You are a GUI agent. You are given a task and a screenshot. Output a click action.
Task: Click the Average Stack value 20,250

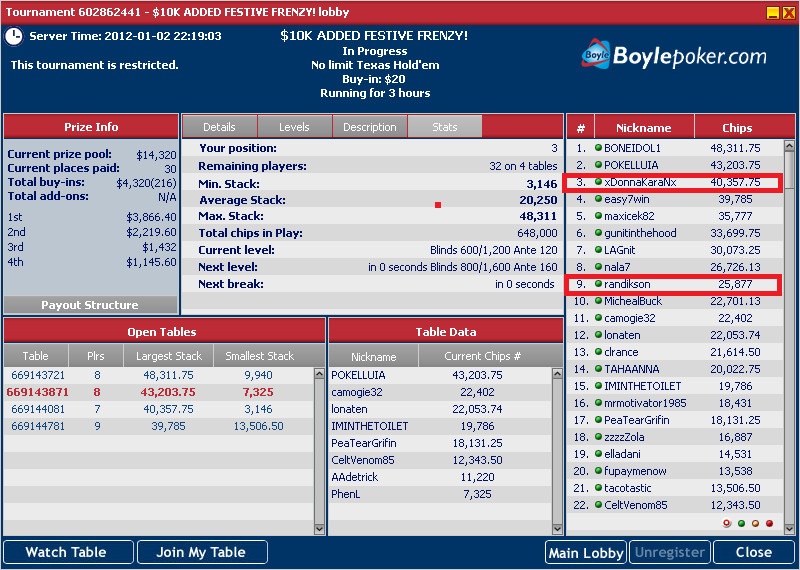(x=538, y=200)
